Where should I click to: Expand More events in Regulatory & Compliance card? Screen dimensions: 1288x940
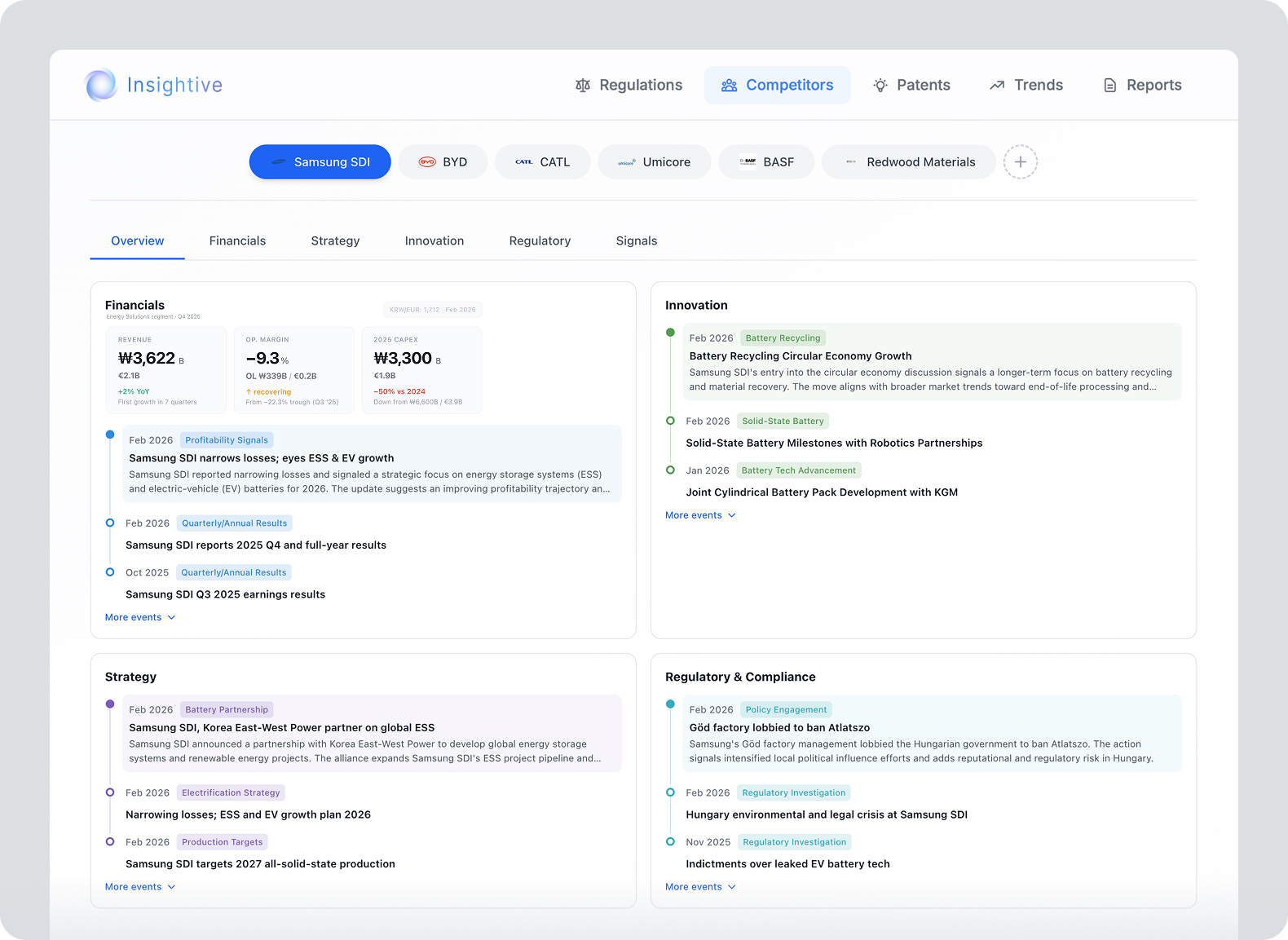tap(700, 887)
